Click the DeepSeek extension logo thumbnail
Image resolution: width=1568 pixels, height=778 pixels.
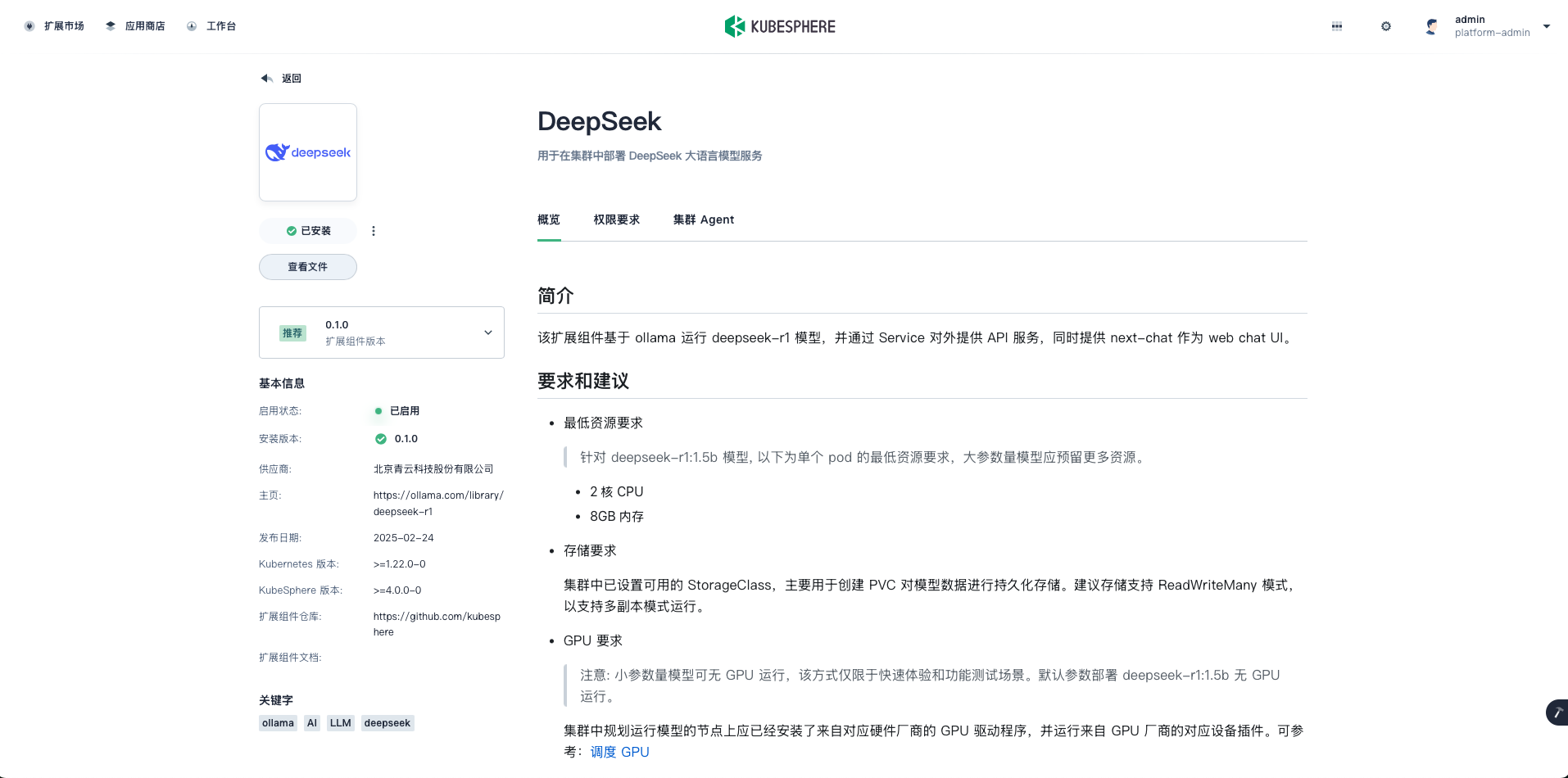[x=308, y=152]
